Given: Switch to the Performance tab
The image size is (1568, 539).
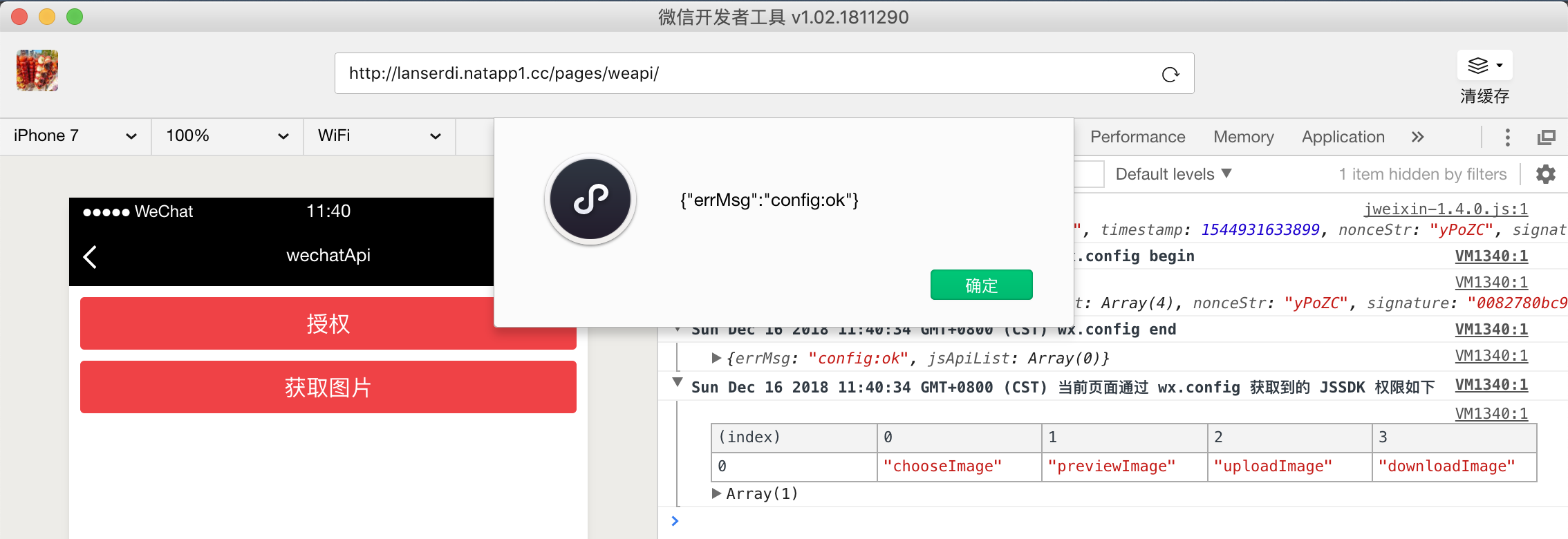Looking at the screenshot, I should pyautogui.click(x=1137, y=137).
